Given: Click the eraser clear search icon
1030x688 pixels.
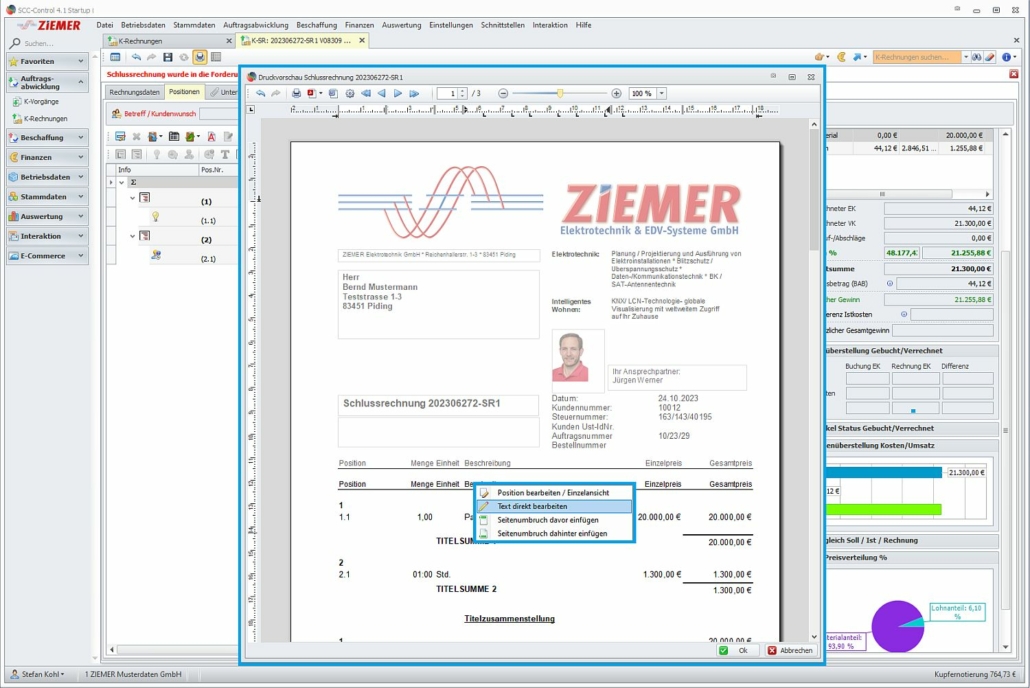Looking at the screenshot, I should coord(990,57).
